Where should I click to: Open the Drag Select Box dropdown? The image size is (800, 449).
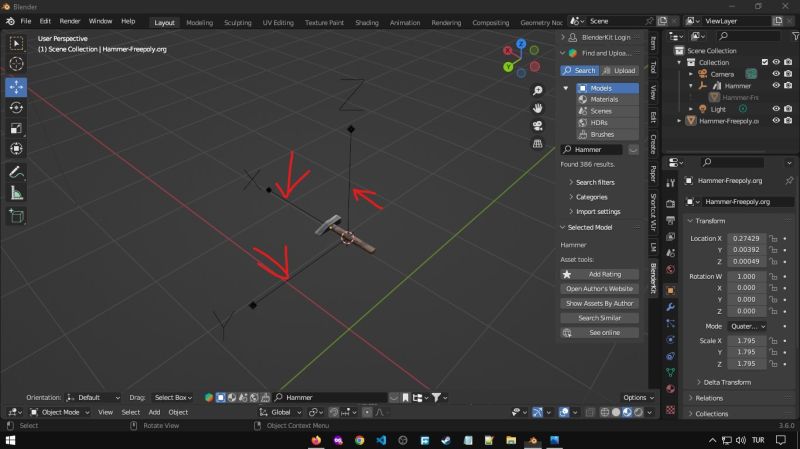173,397
